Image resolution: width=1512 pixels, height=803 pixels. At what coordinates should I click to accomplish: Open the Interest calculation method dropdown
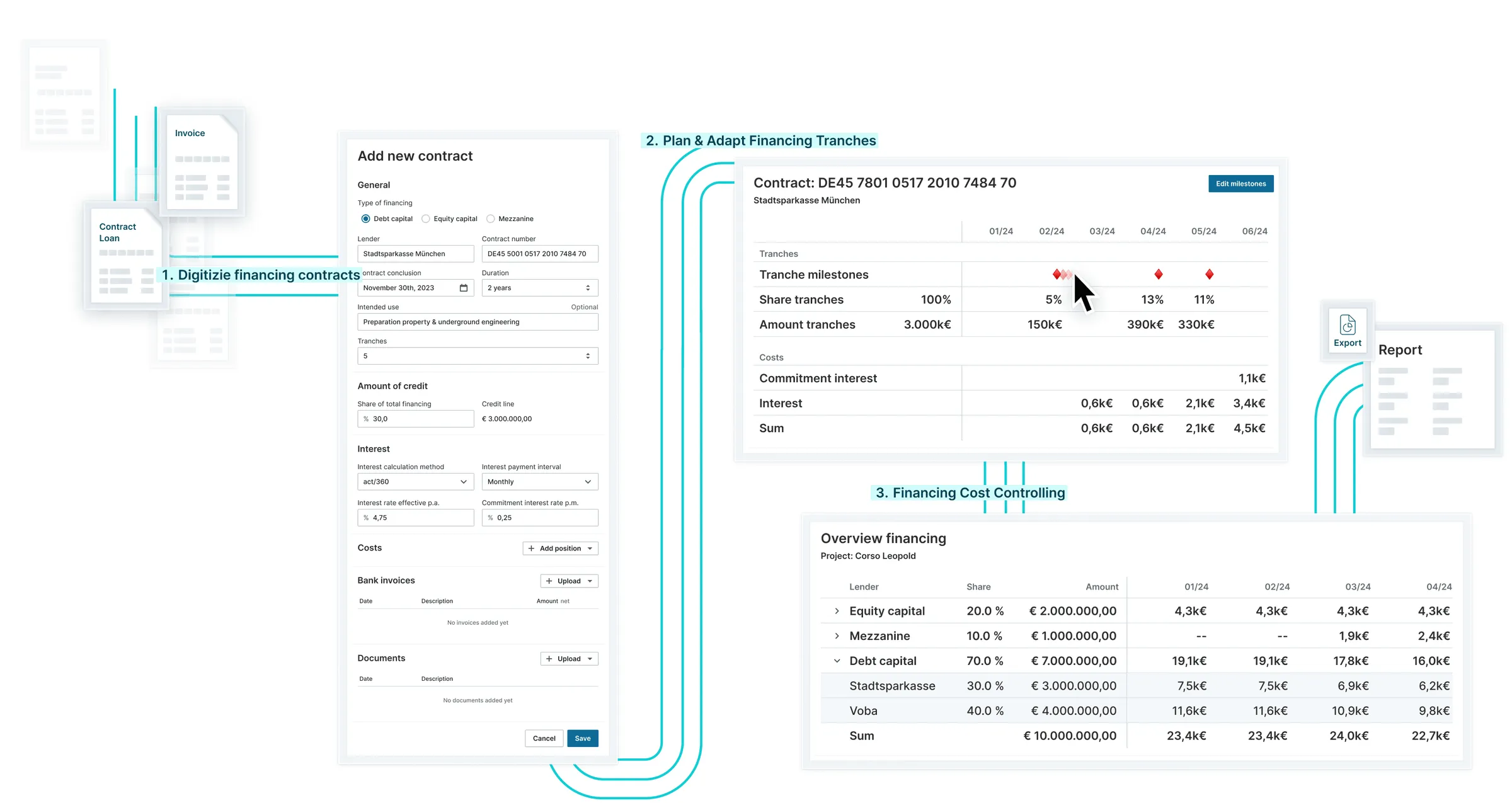(415, 482)
